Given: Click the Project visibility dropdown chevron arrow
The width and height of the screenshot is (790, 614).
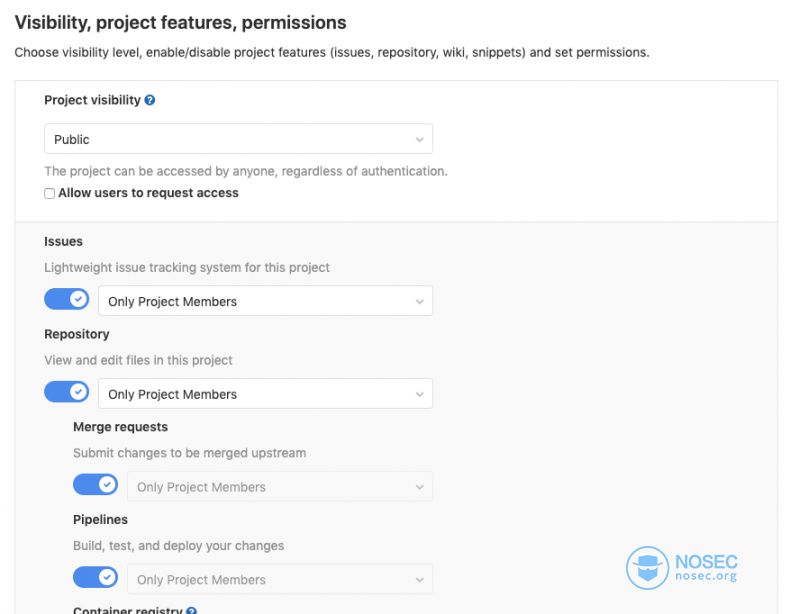Looking at the screenshot, I should coord(419,140).
